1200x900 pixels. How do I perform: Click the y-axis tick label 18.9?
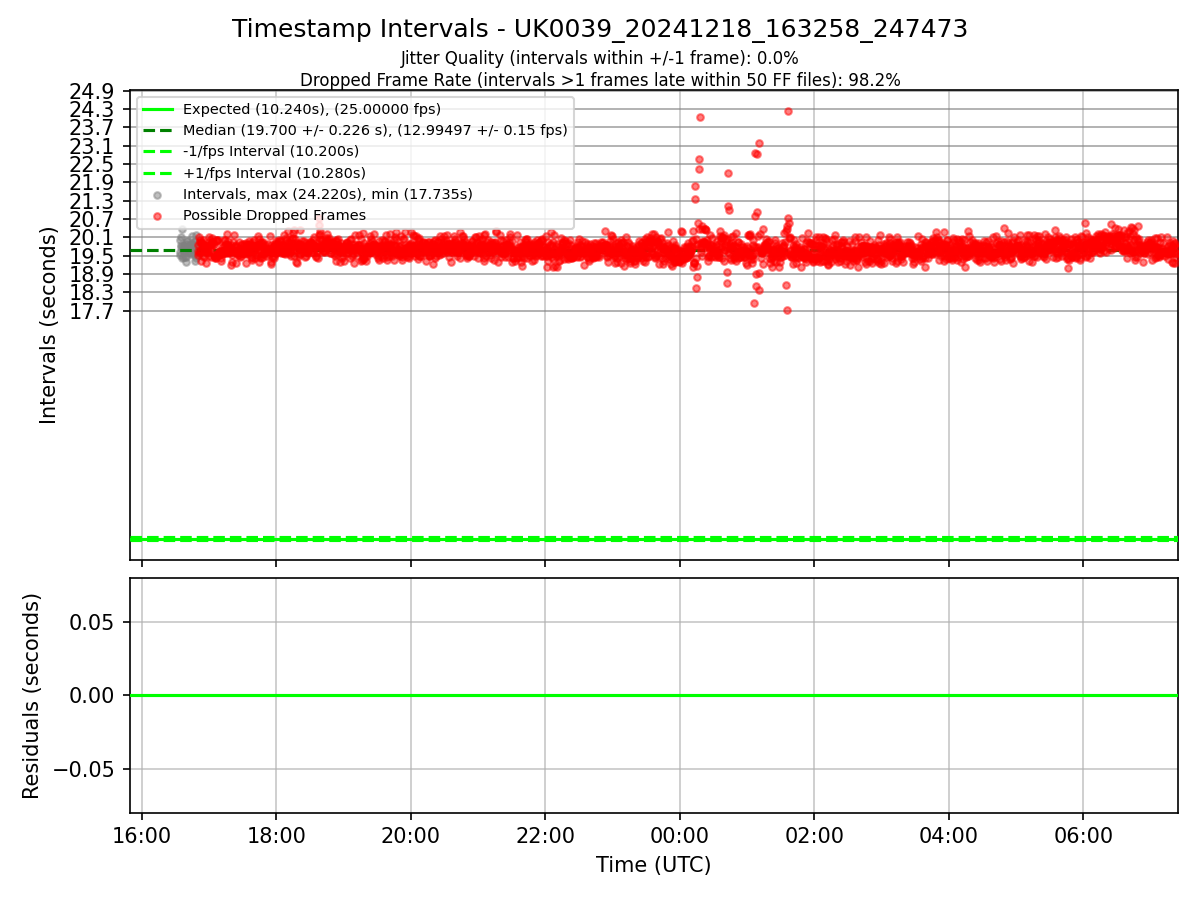pyautogui.click(x=92, y=274)
